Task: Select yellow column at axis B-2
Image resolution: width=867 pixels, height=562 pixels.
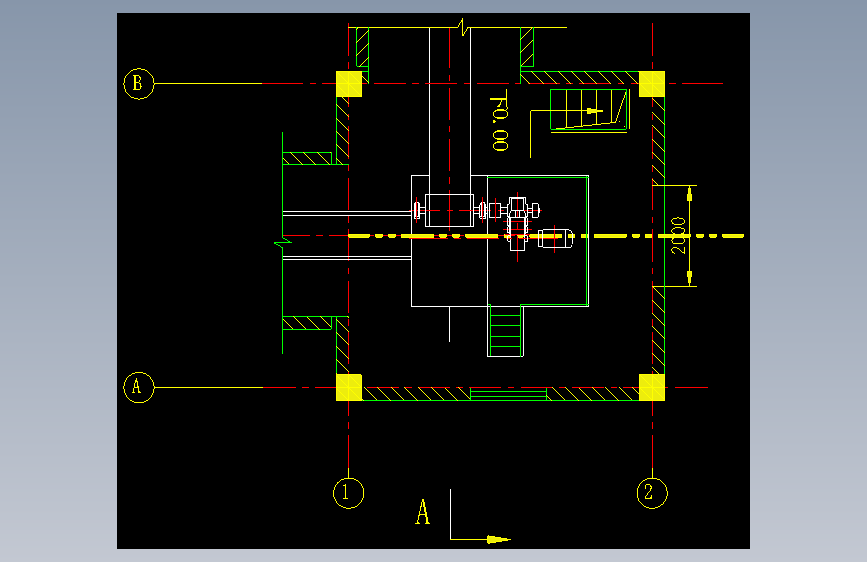Action: (x=652, y=84)
